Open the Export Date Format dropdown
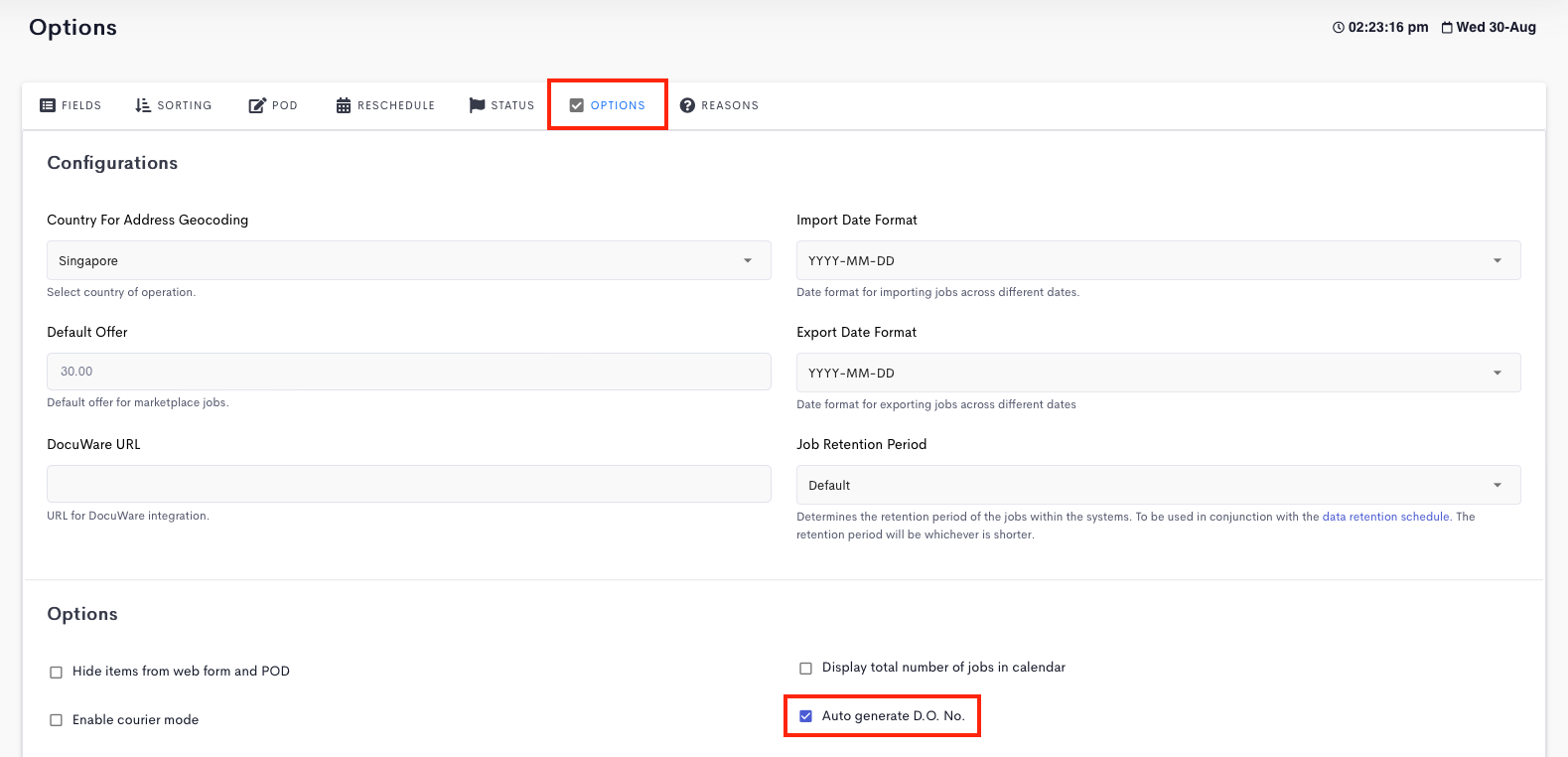1568x757 pixels. click(1159, 373)
